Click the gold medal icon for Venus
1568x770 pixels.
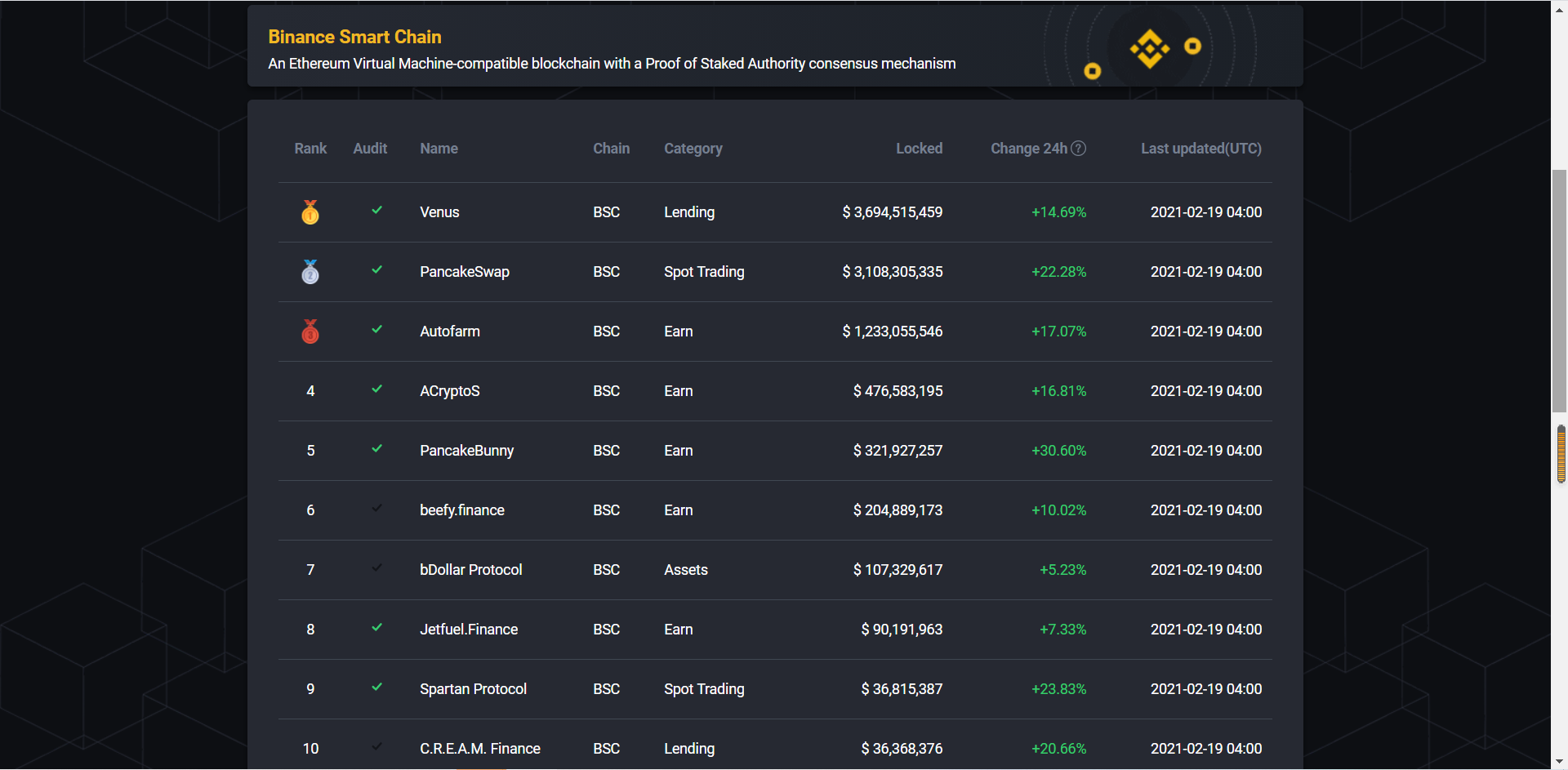tap(310, 212)
